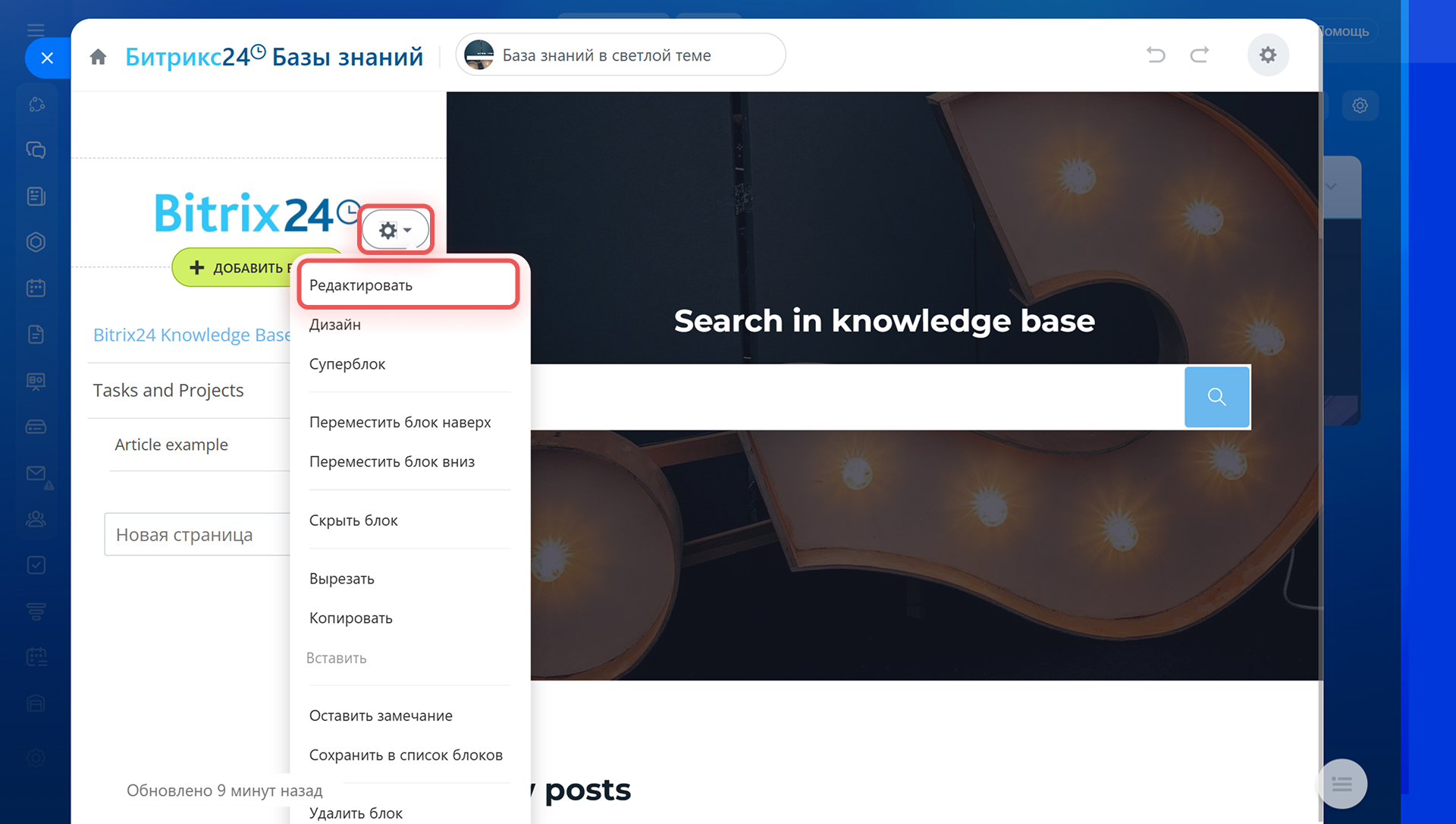
Task: Choose 'Дизайн' from the block menu
Action: click(x=334, y=325)
